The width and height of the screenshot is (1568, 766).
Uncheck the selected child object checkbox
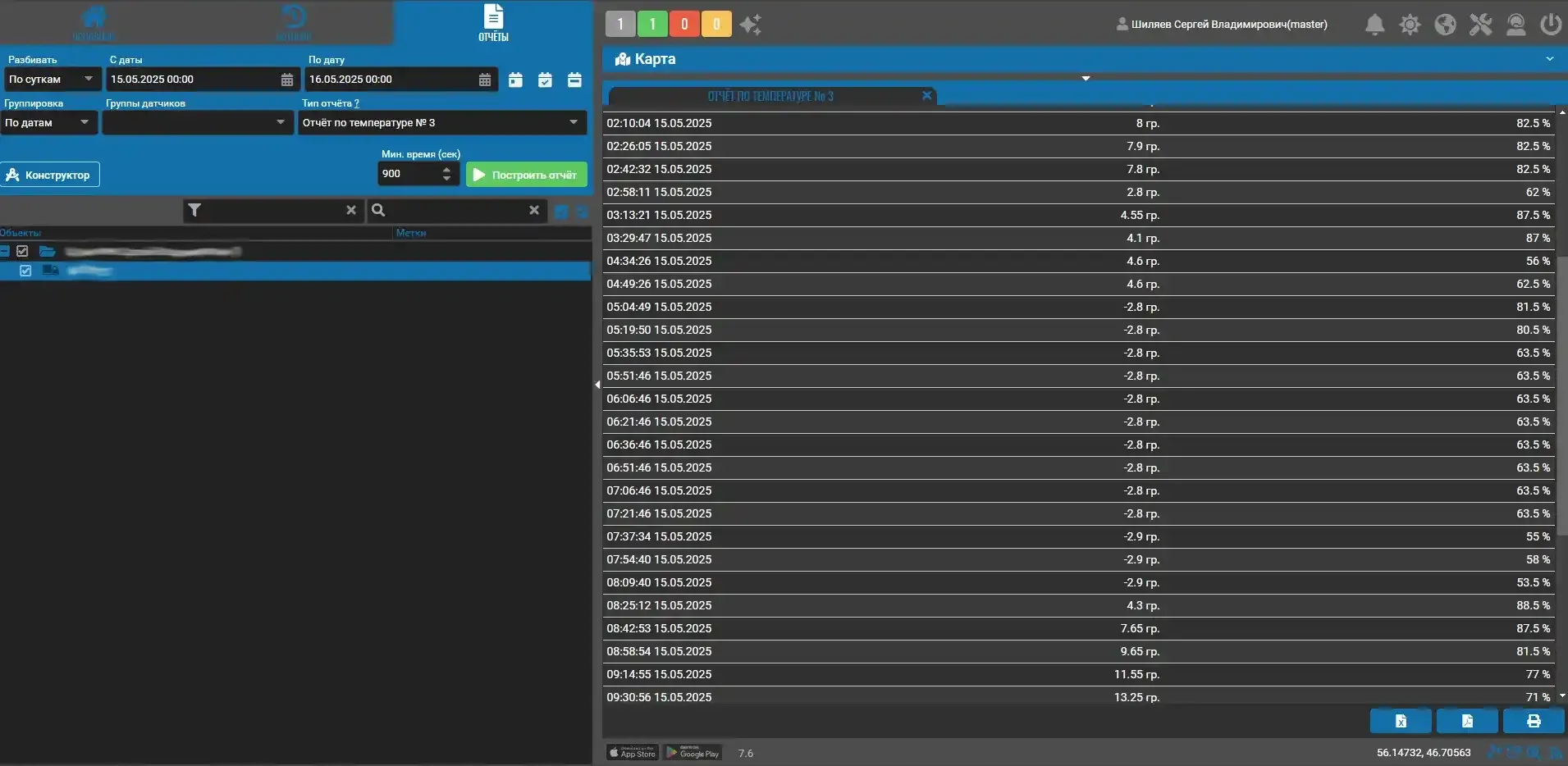(x=25, y=271)
